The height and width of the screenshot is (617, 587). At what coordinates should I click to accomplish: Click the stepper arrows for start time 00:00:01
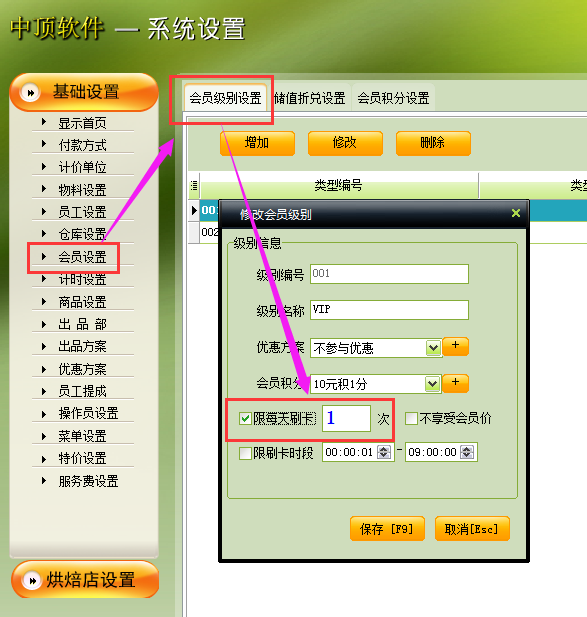pos(384,452)
